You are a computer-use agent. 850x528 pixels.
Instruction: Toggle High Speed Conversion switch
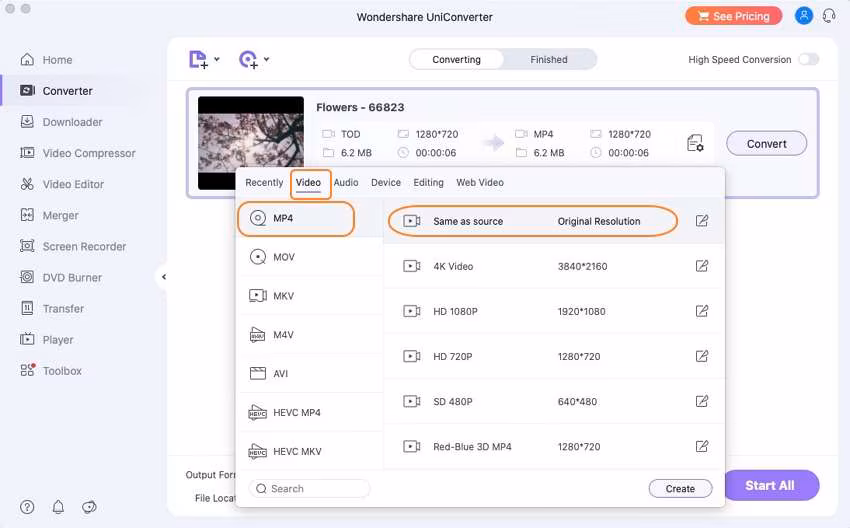pos(808,59)
